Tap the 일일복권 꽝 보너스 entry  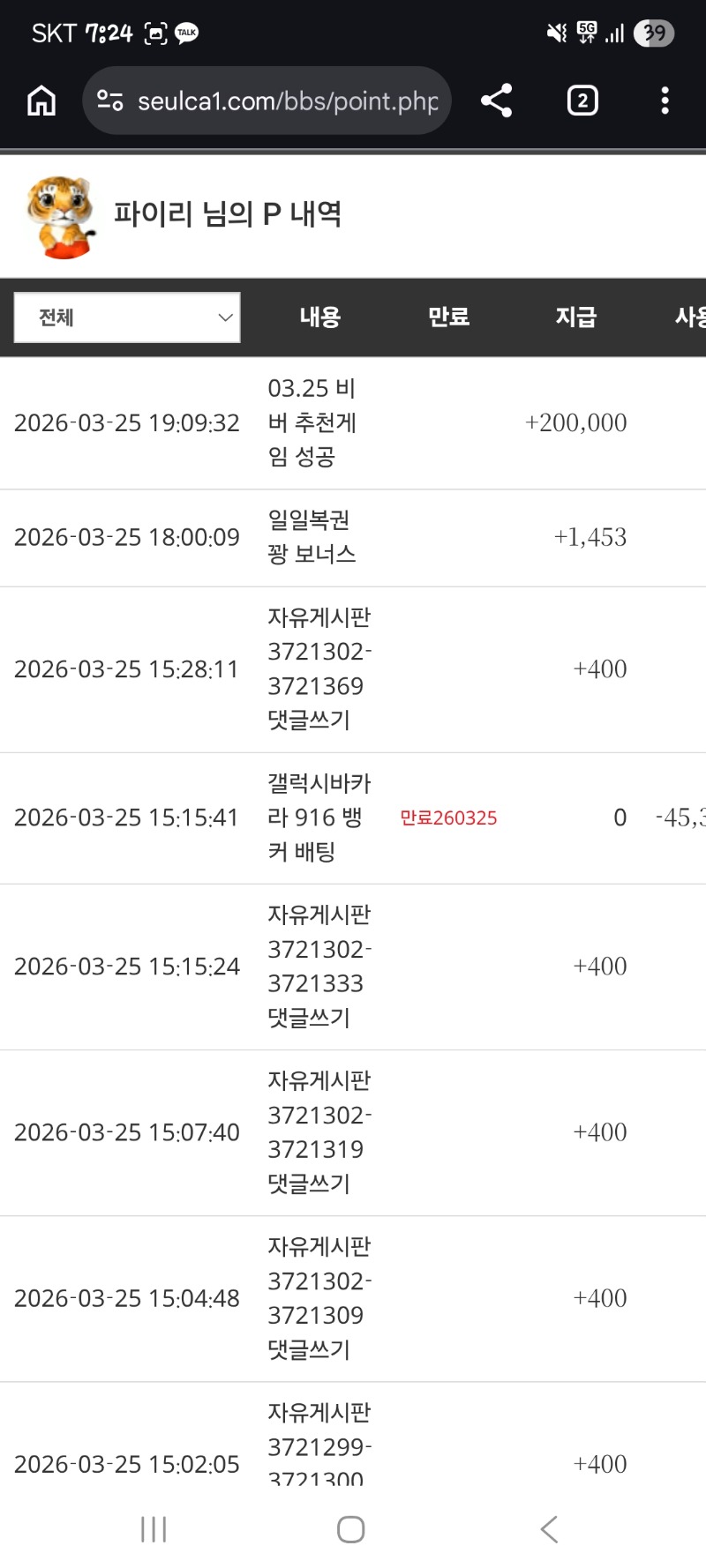tap(312, 537)
